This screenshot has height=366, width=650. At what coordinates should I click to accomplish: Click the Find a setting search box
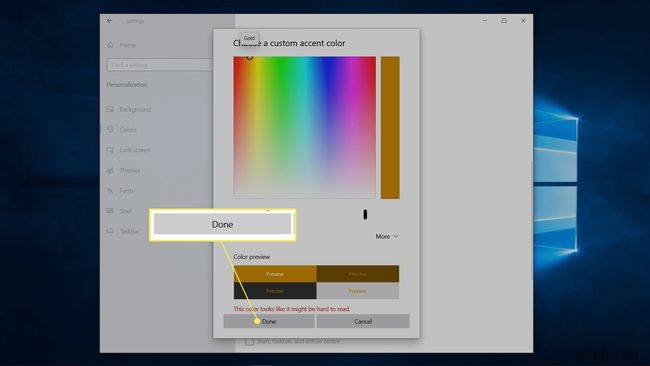coord(160,65)
